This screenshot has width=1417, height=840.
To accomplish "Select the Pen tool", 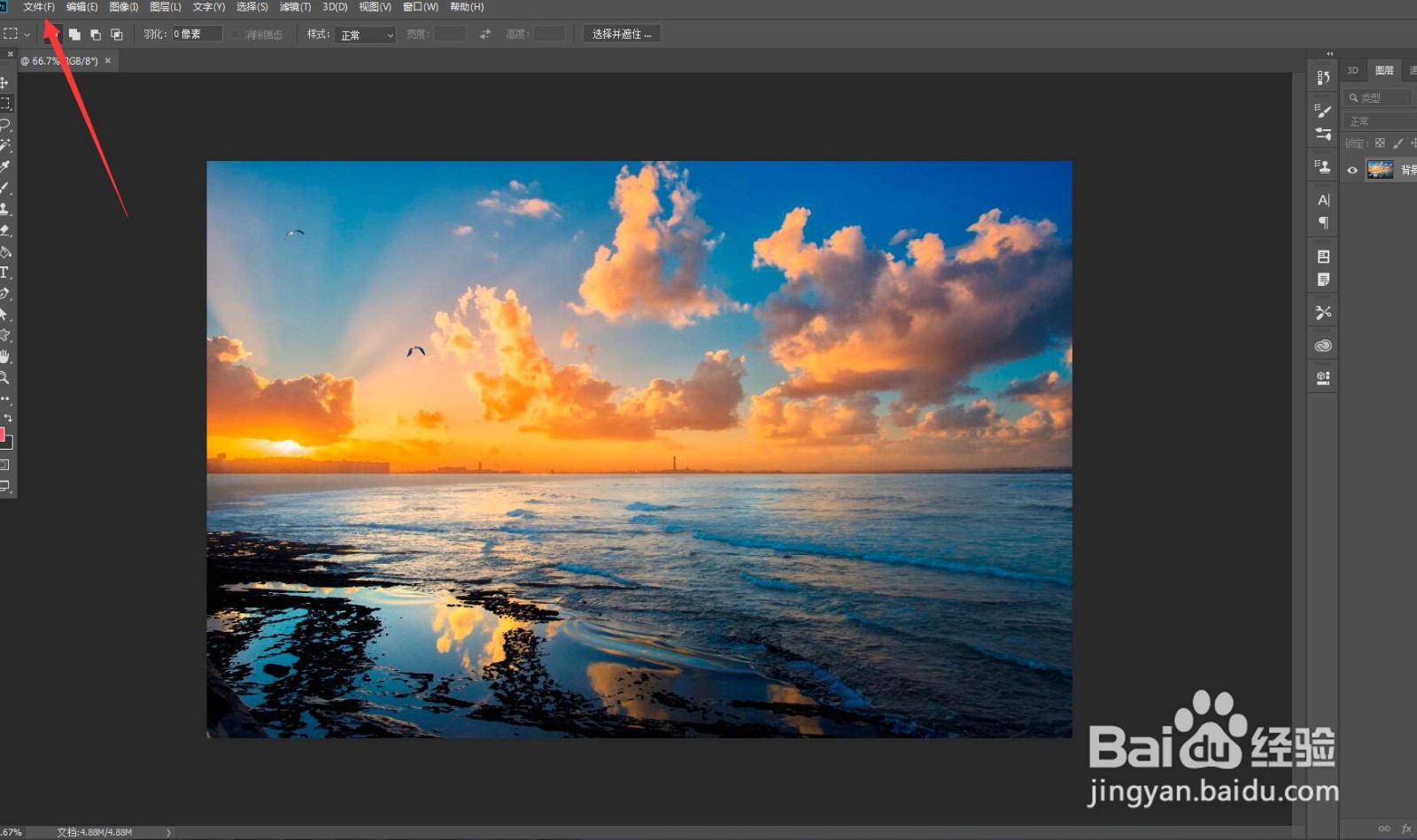I will [x=5, y=293].
